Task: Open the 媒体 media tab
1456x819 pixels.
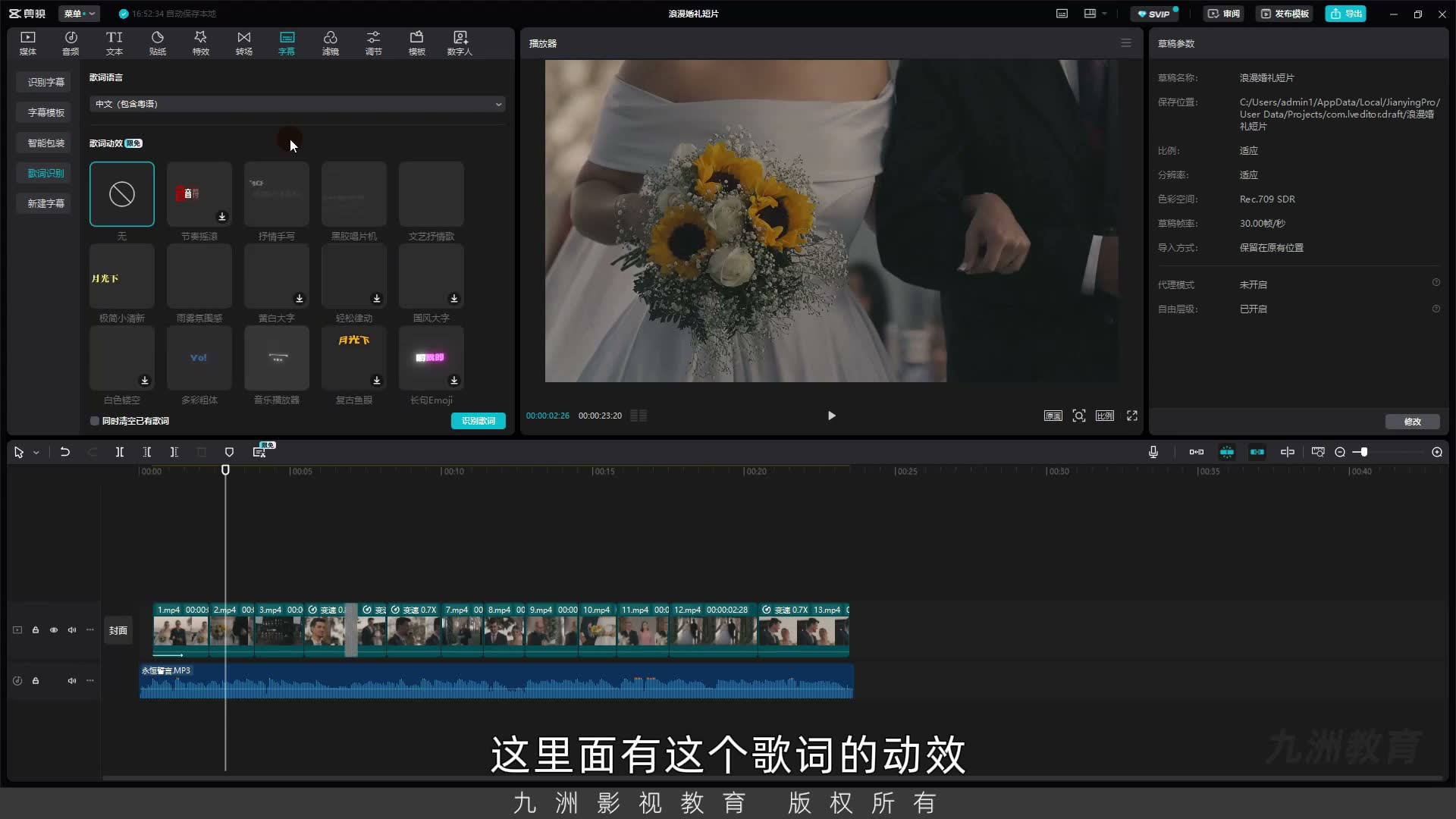Action: pyautogui.click(x=28, y=43)
